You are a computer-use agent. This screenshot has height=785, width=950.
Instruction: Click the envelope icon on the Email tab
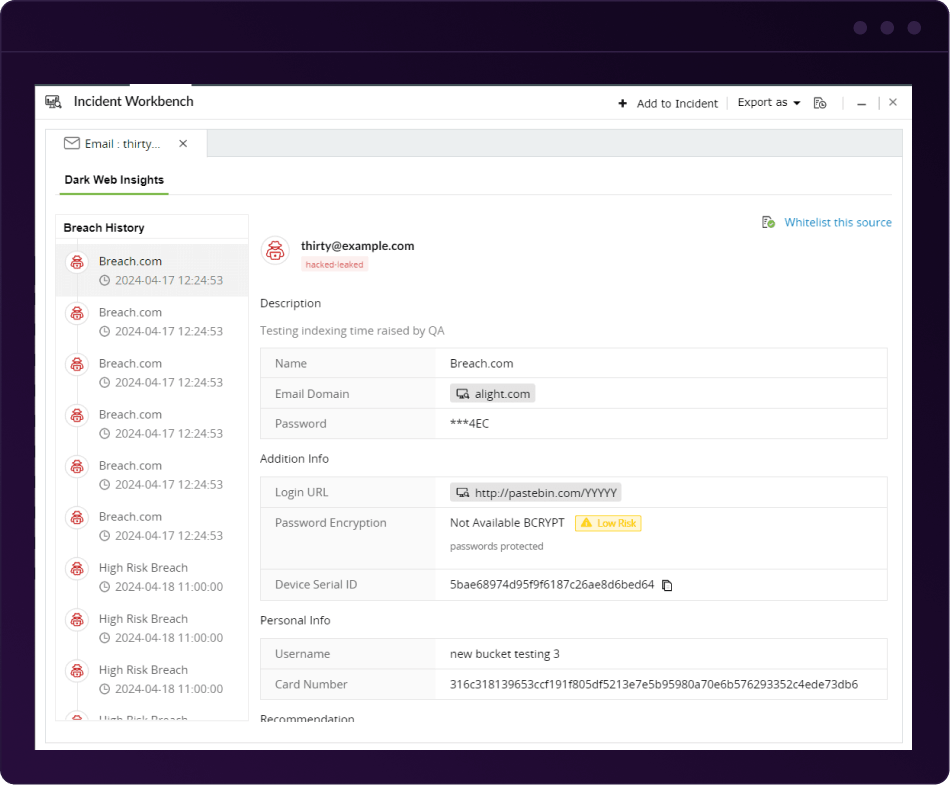[x=71, y=142]
